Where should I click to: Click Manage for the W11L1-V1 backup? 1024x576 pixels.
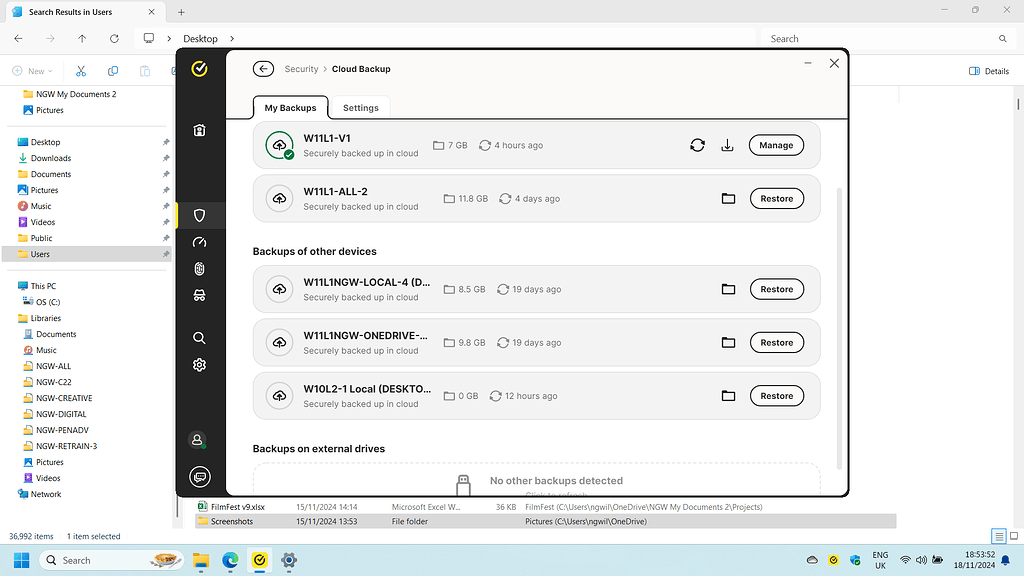(776, 145)
